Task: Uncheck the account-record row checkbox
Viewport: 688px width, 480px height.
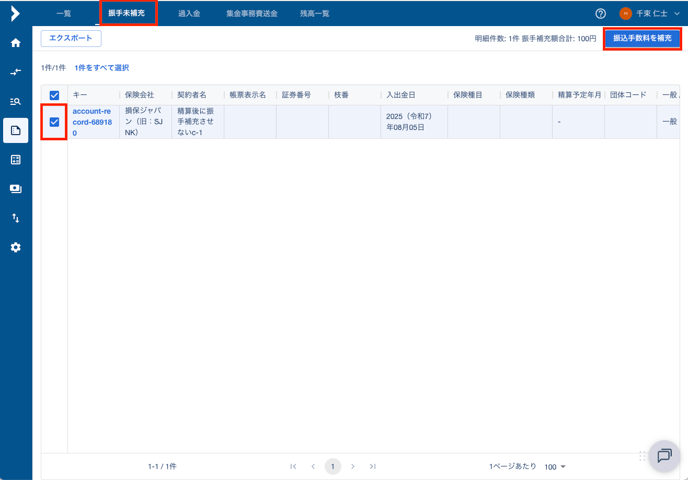Action: point(54,122)
